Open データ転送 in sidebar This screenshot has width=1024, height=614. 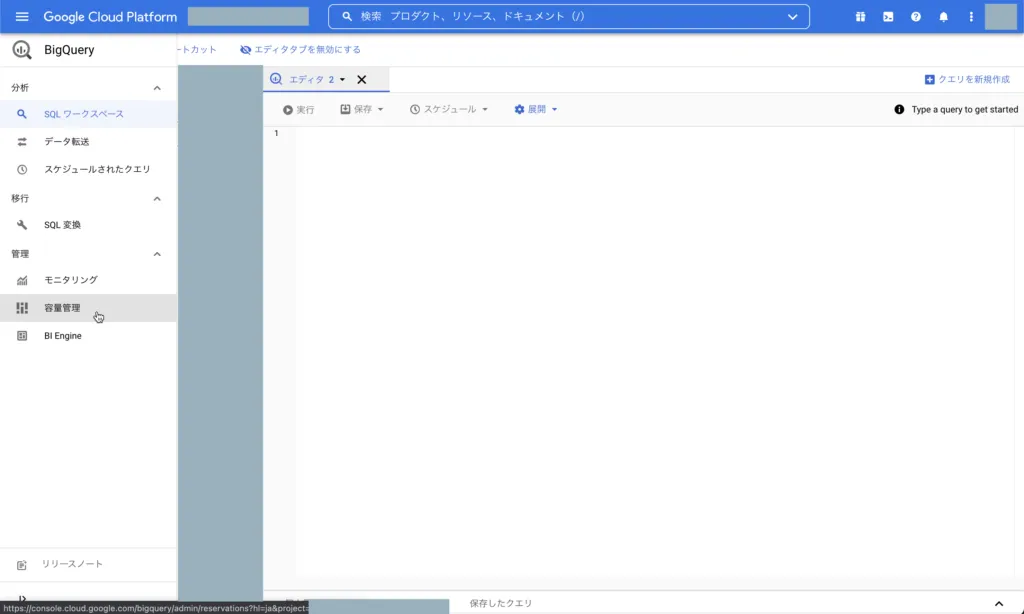88,142
